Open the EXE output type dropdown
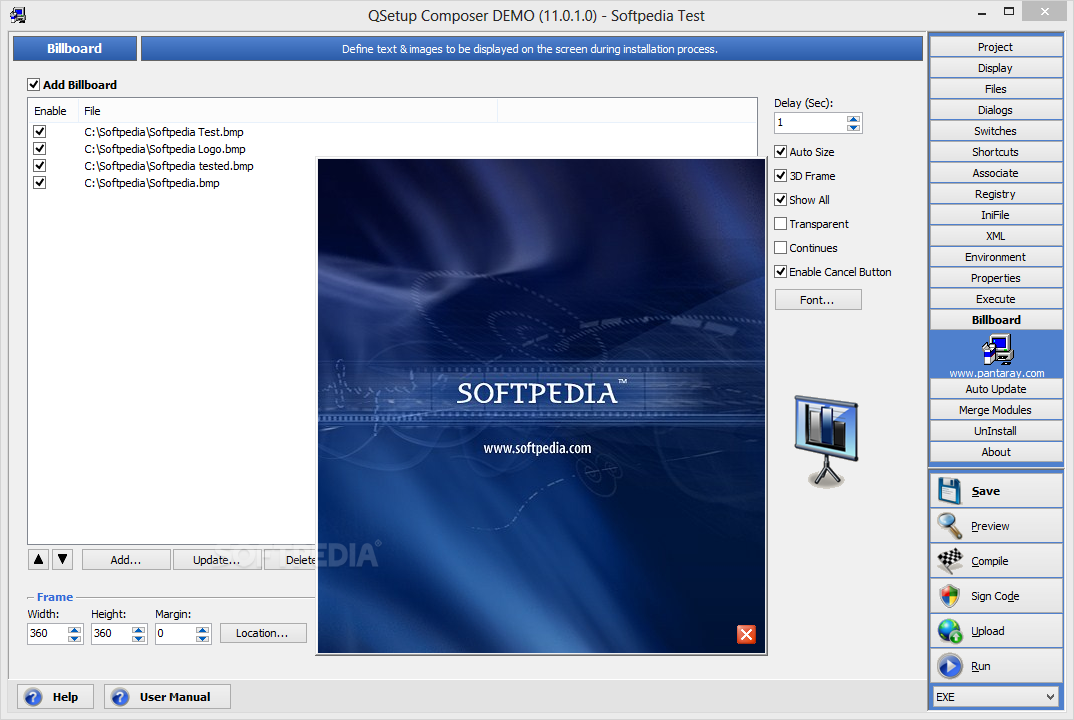 pos(996,697)
